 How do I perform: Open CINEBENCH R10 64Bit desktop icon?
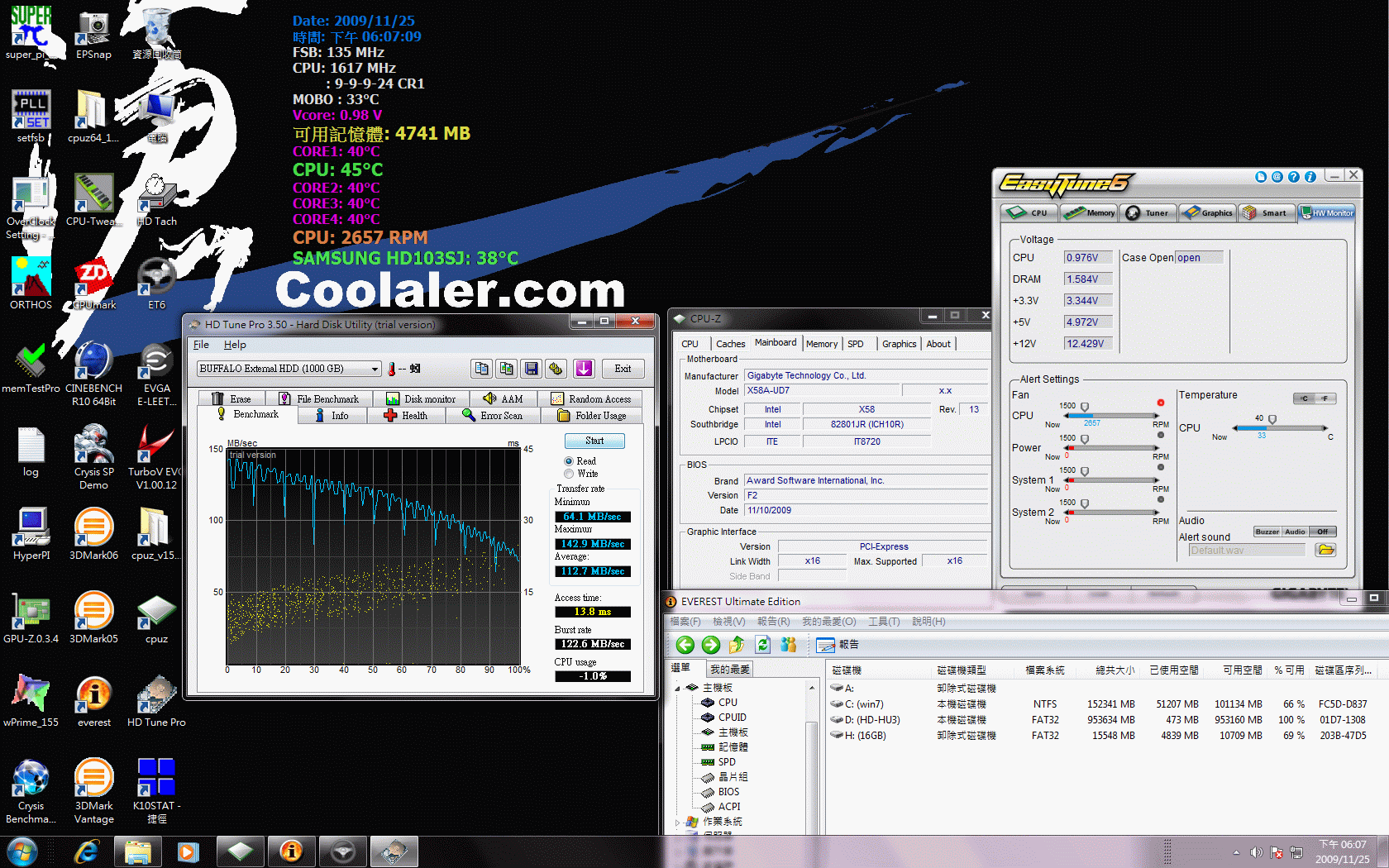(x=93, y=374)
